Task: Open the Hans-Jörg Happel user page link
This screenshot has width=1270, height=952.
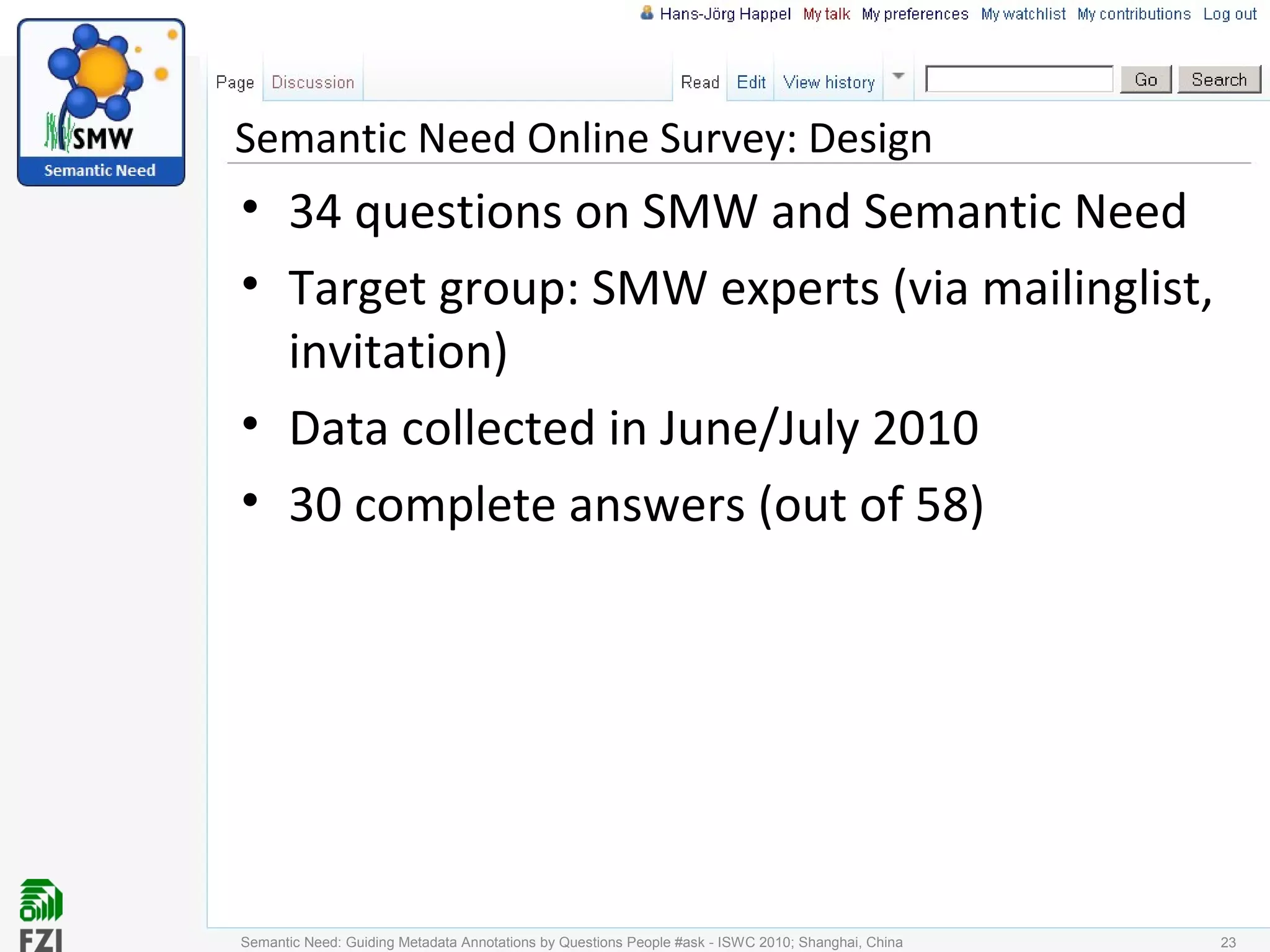Action: pyautogui.click(x=725, y=14)
